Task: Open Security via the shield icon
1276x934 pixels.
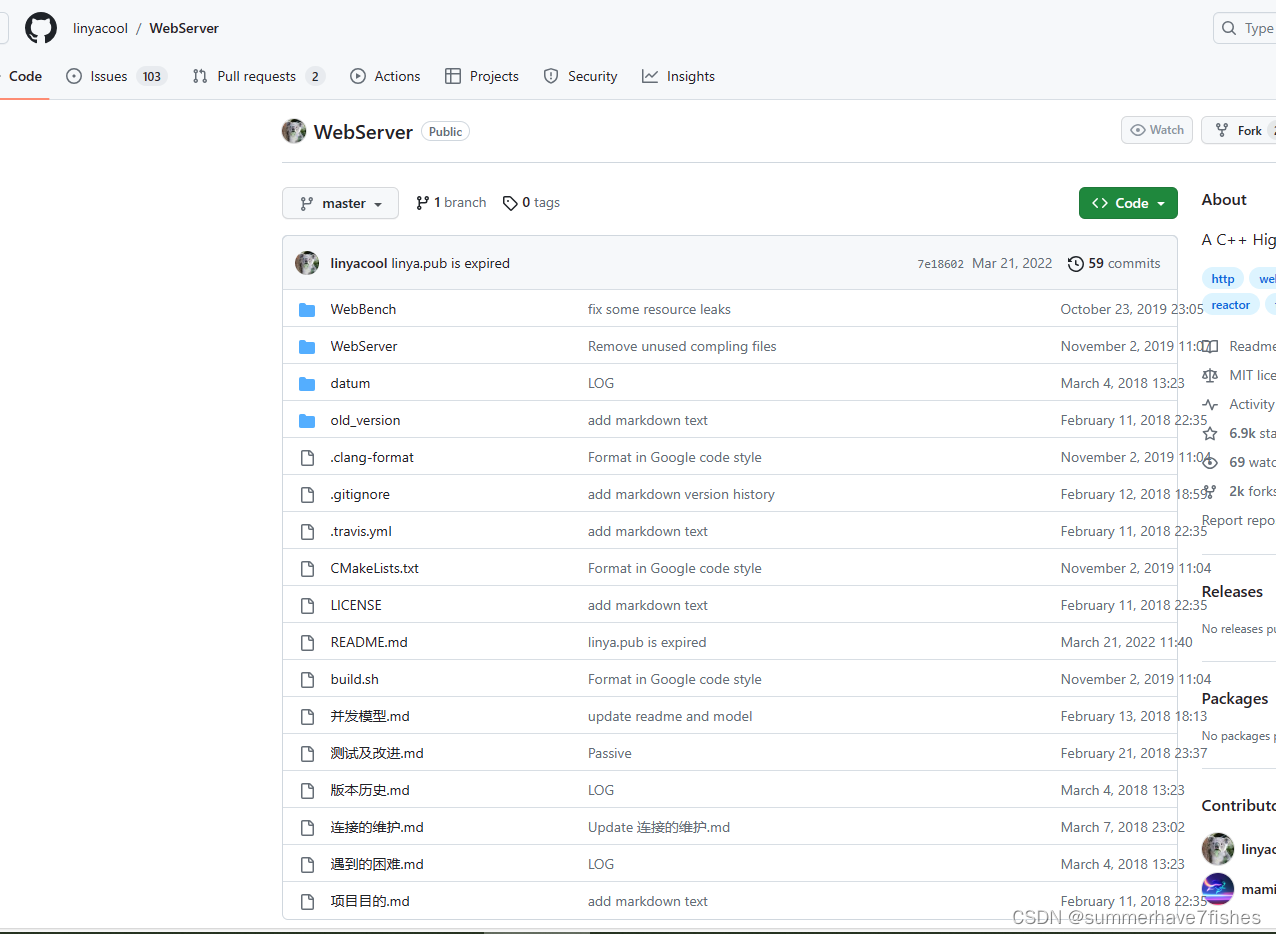Action: tap(551, 76)
